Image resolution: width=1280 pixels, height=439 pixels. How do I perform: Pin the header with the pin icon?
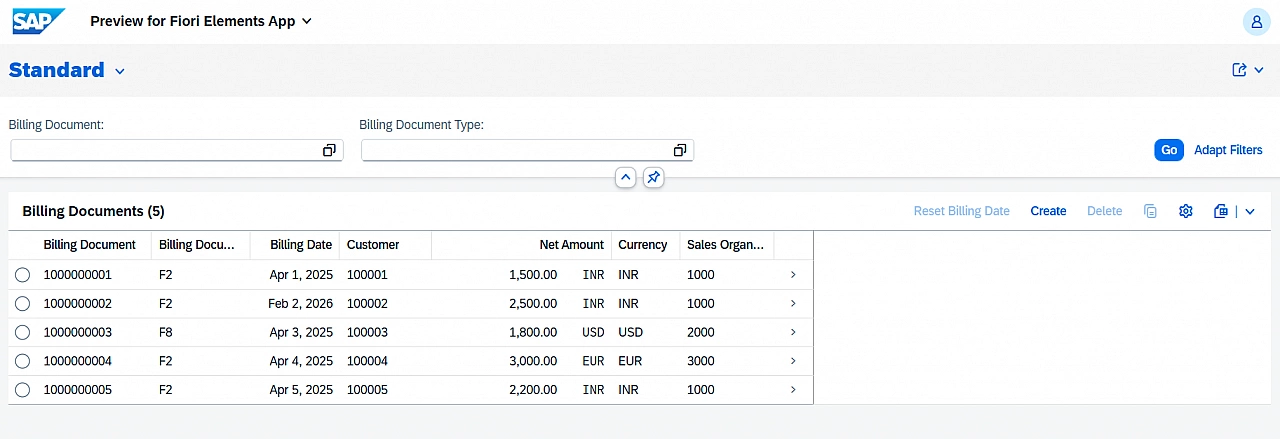pos(653,177)
